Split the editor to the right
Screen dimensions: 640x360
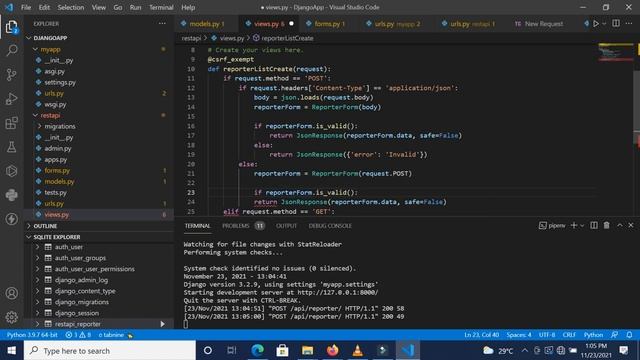[x=616, y=24]
